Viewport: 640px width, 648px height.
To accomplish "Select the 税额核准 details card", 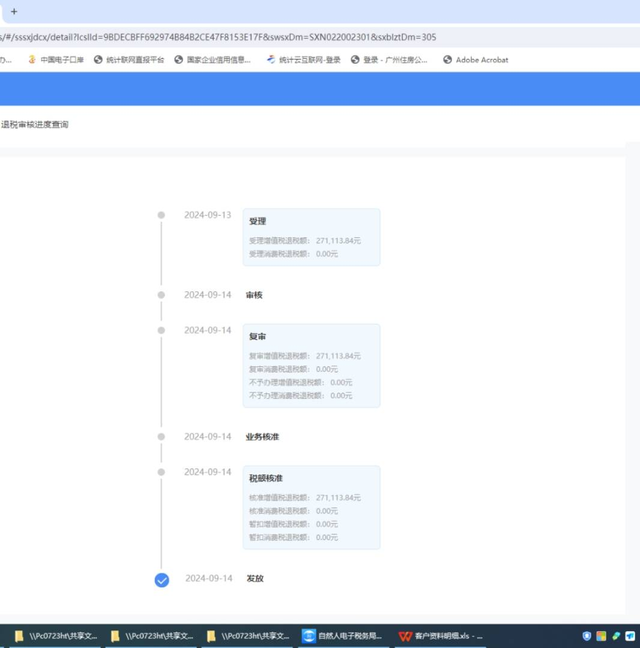I will [312, 507].
